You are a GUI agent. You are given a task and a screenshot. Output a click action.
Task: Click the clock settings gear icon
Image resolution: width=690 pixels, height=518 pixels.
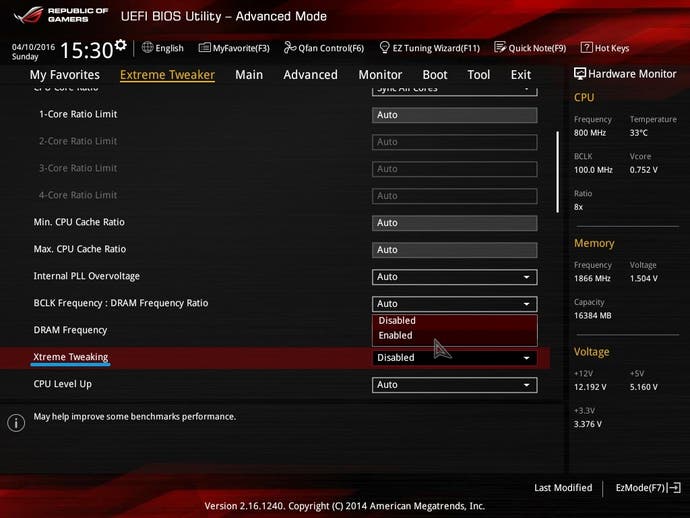tap(121, 45)
